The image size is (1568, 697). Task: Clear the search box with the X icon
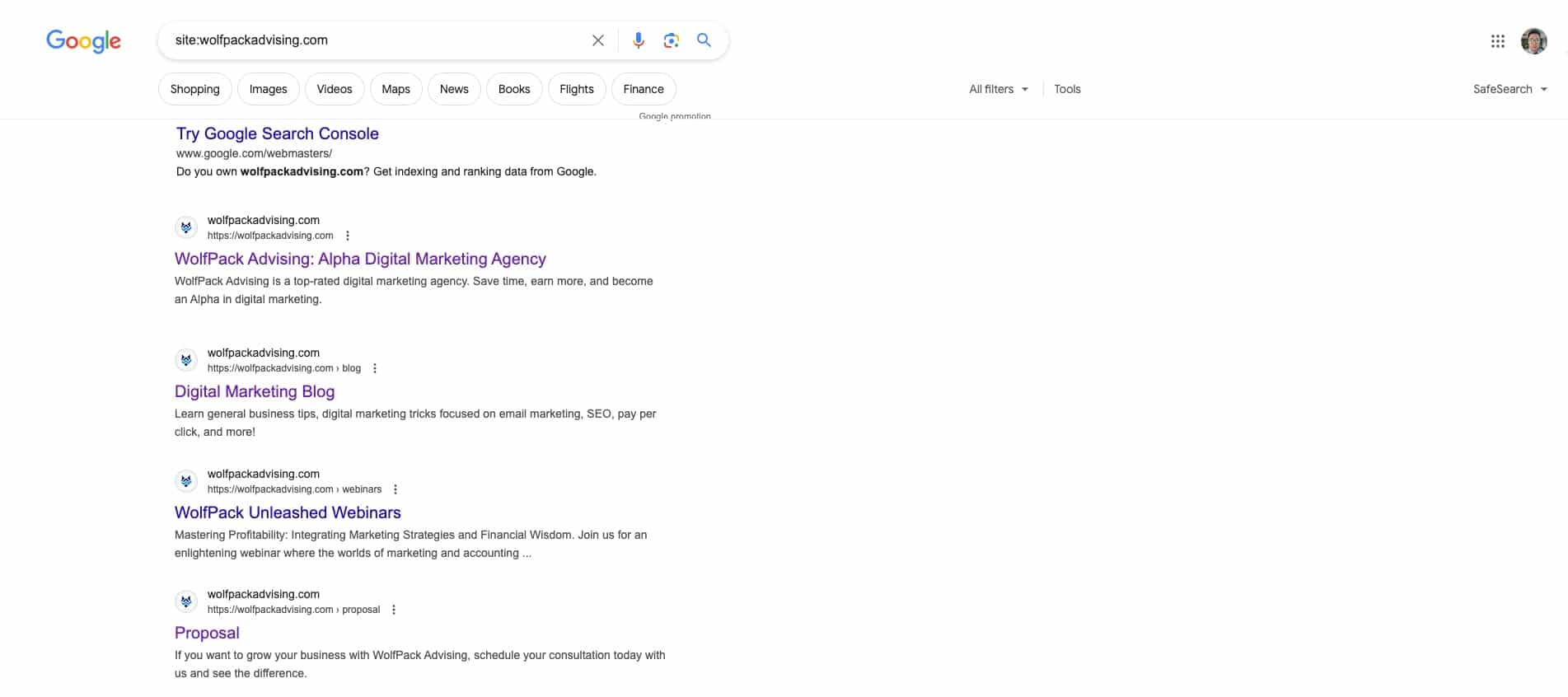(x=598, y=40)
